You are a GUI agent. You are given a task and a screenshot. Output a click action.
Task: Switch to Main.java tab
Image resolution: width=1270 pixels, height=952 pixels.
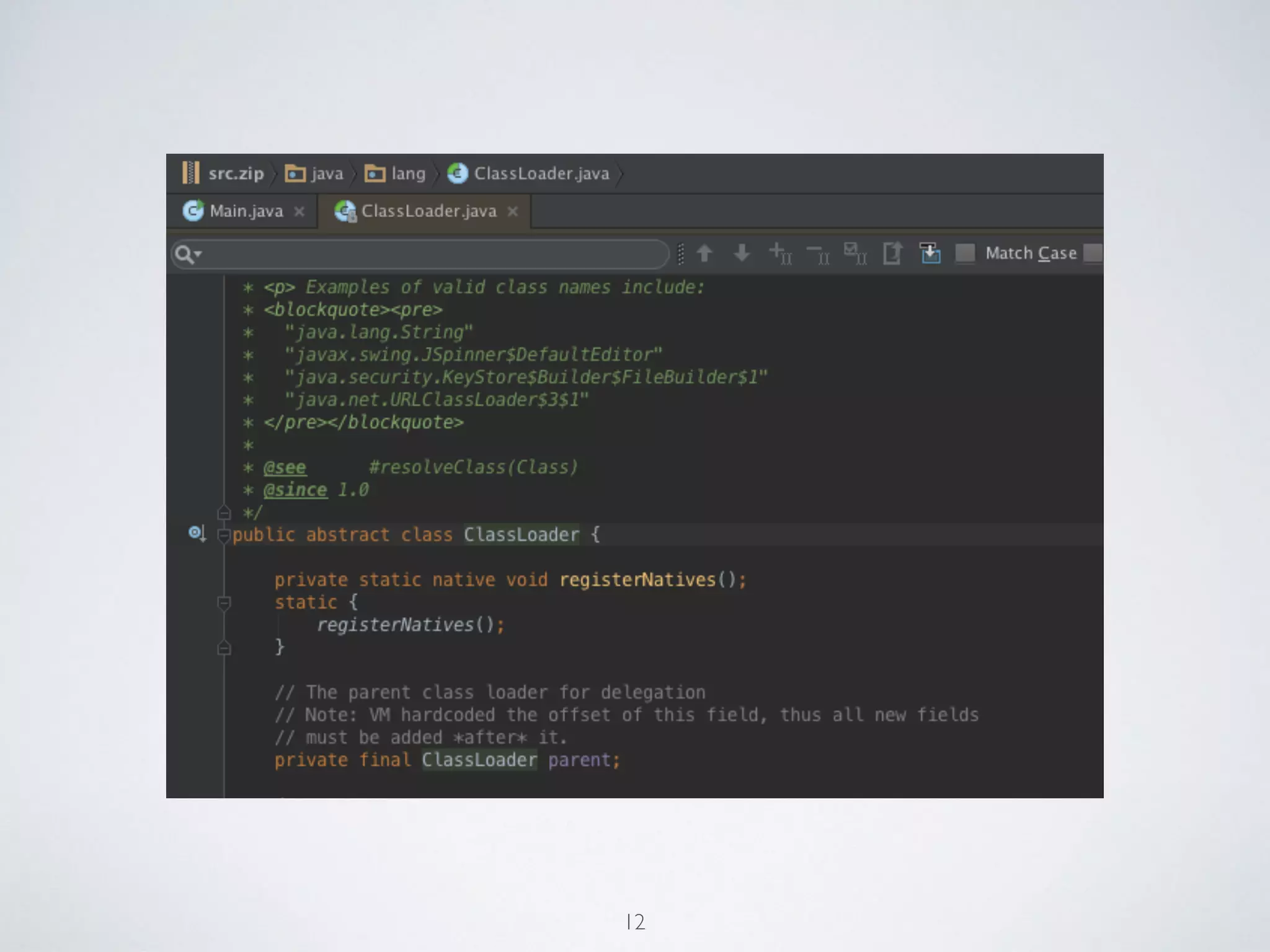[x=246, y=211]
